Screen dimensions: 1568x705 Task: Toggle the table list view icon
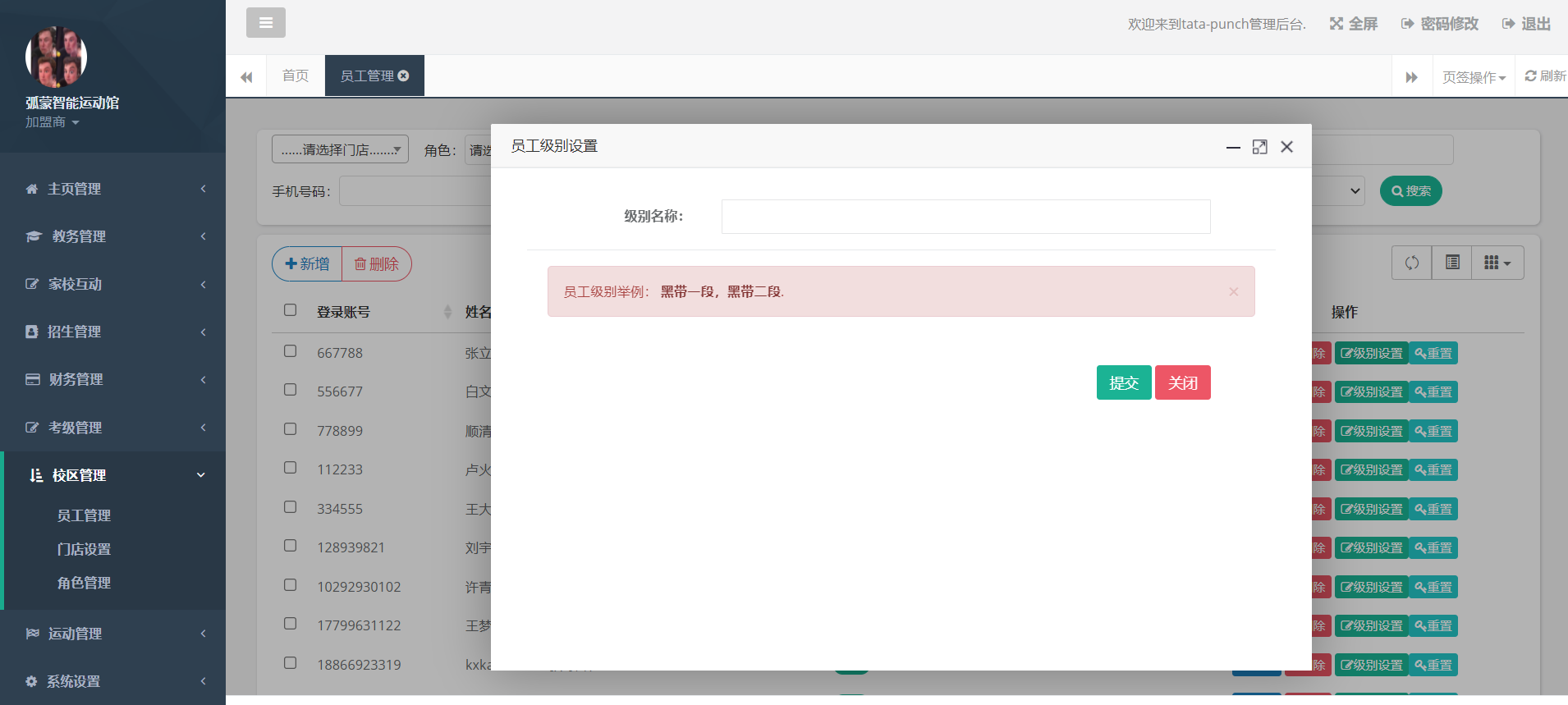(1451, 263)
